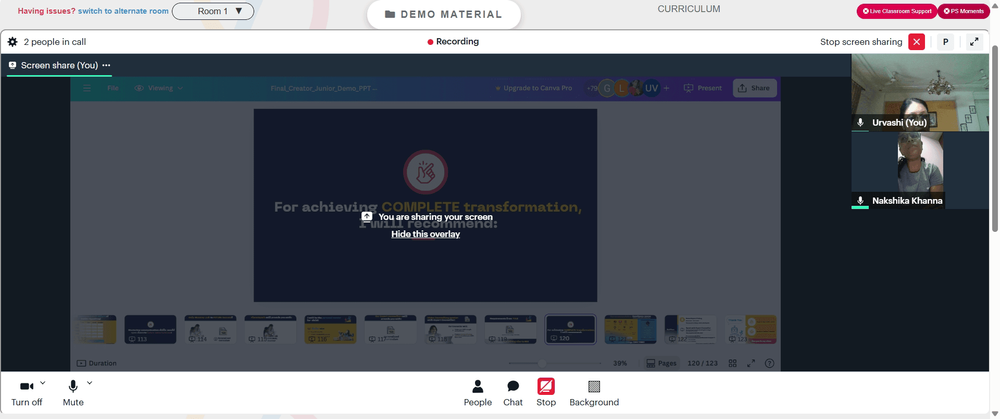Open Canva File menu
Screen dimensions: 1000x419
(113, 88)
